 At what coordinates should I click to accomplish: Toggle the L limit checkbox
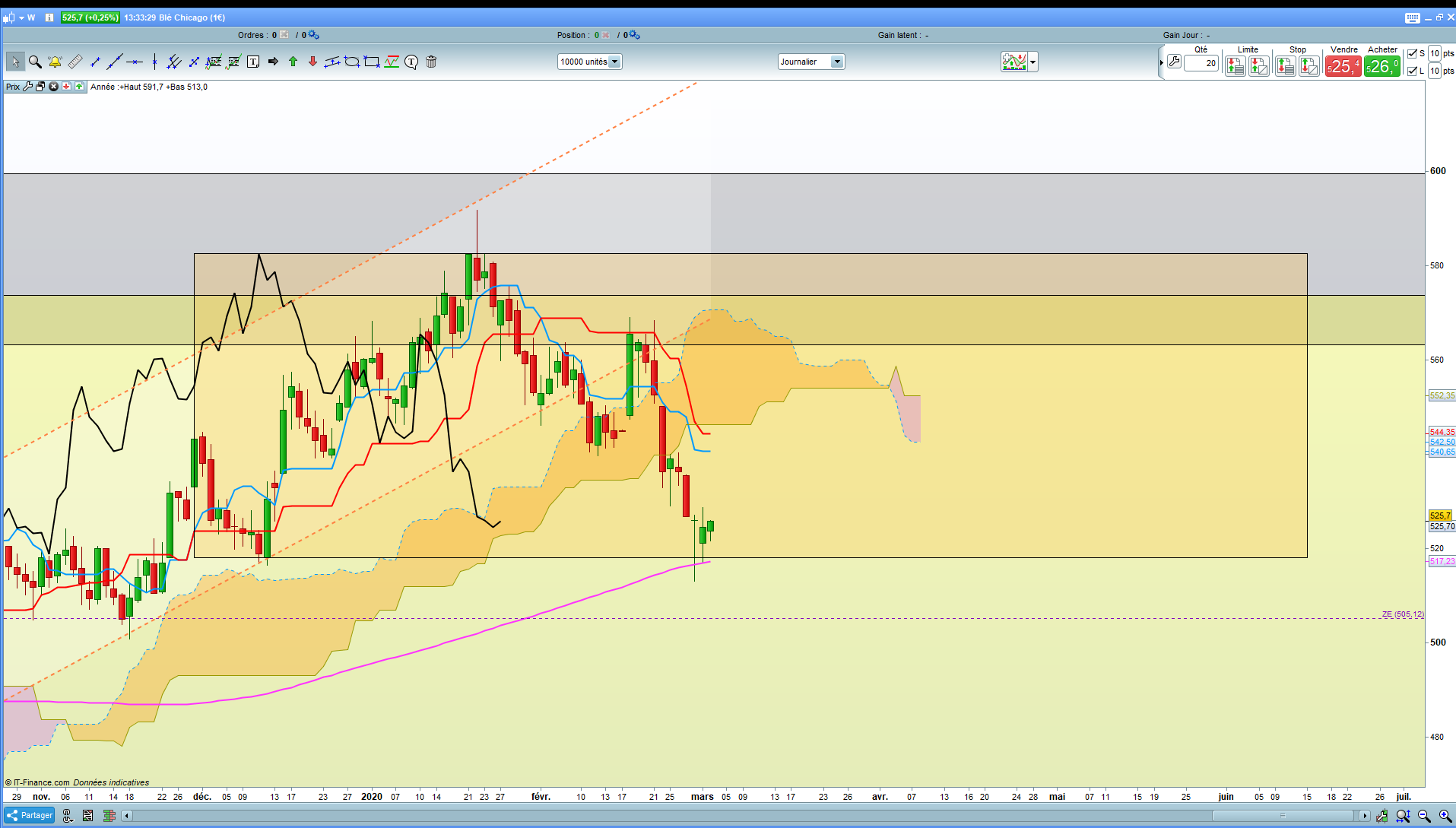point(1412,71)
